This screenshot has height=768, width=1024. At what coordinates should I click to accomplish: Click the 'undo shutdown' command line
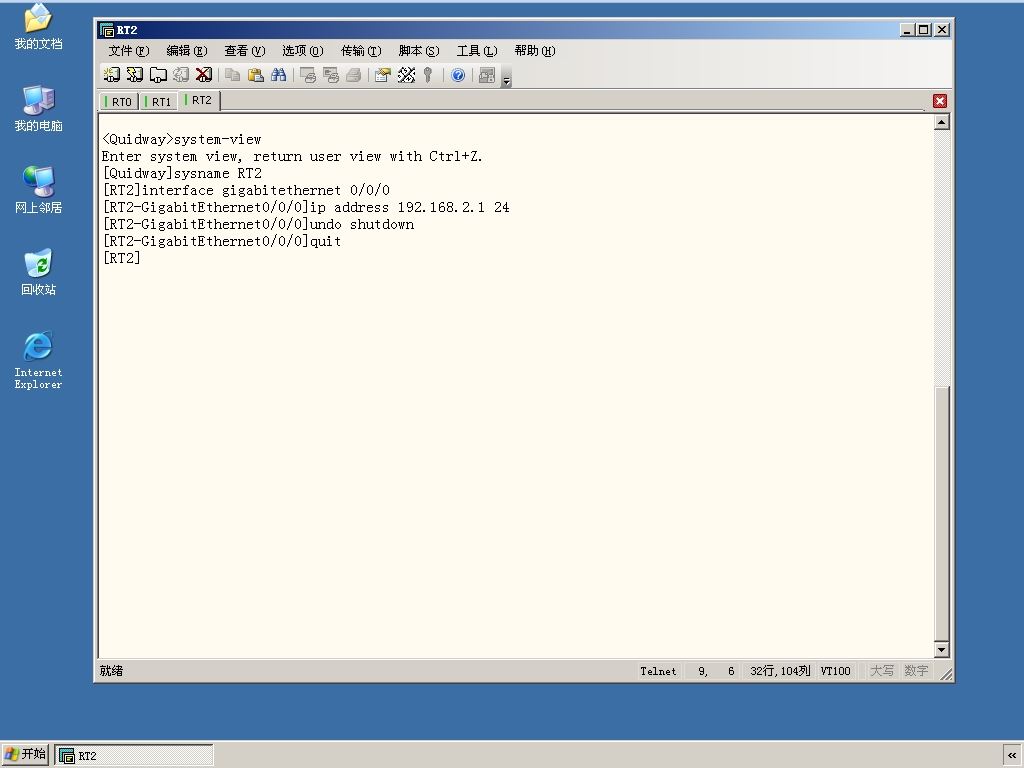point(258,224)
